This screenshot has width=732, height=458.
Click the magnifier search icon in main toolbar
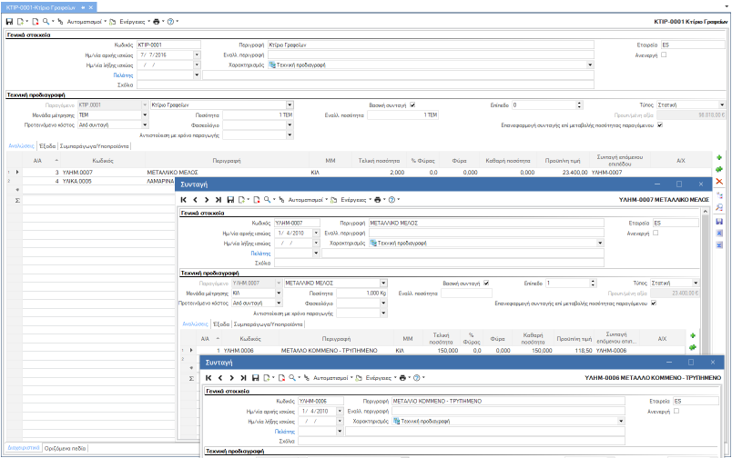(x=46, y=21)
